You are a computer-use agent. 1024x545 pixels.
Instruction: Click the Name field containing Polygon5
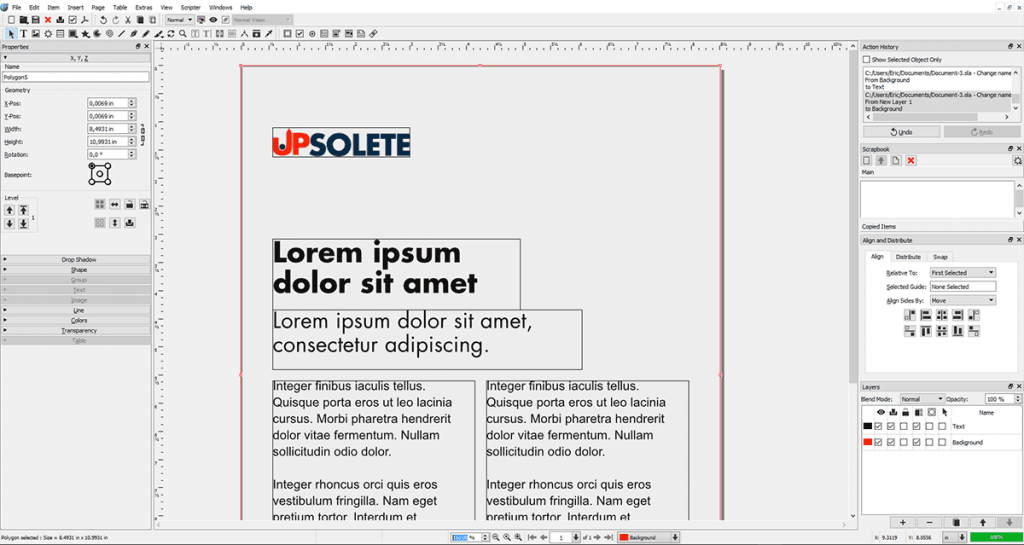pyautogui.click(x=75, y=77)
